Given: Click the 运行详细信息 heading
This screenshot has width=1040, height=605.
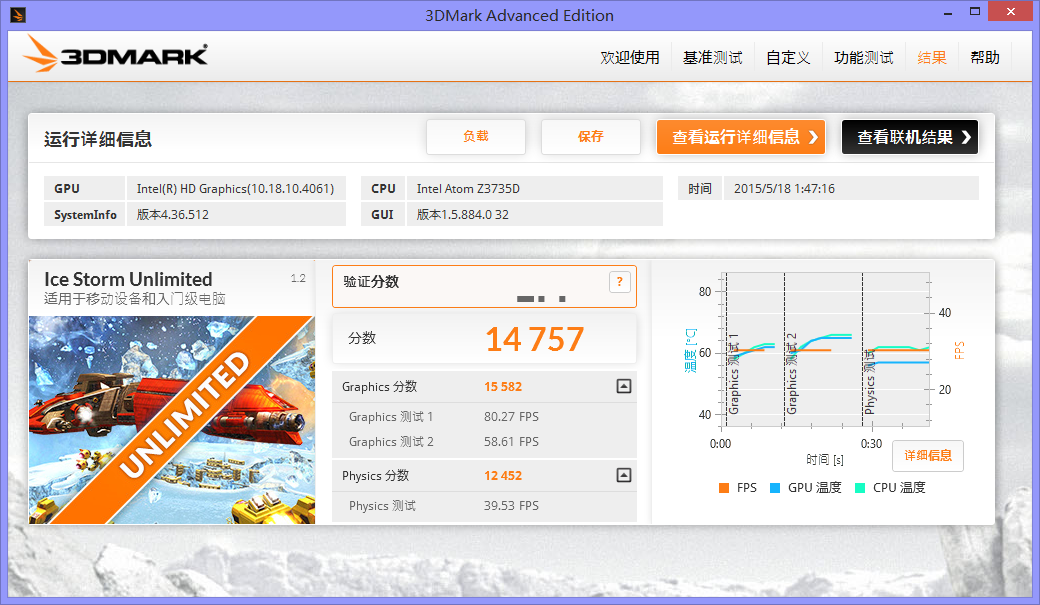Looking at the screenshot, I should click(98, 139).
